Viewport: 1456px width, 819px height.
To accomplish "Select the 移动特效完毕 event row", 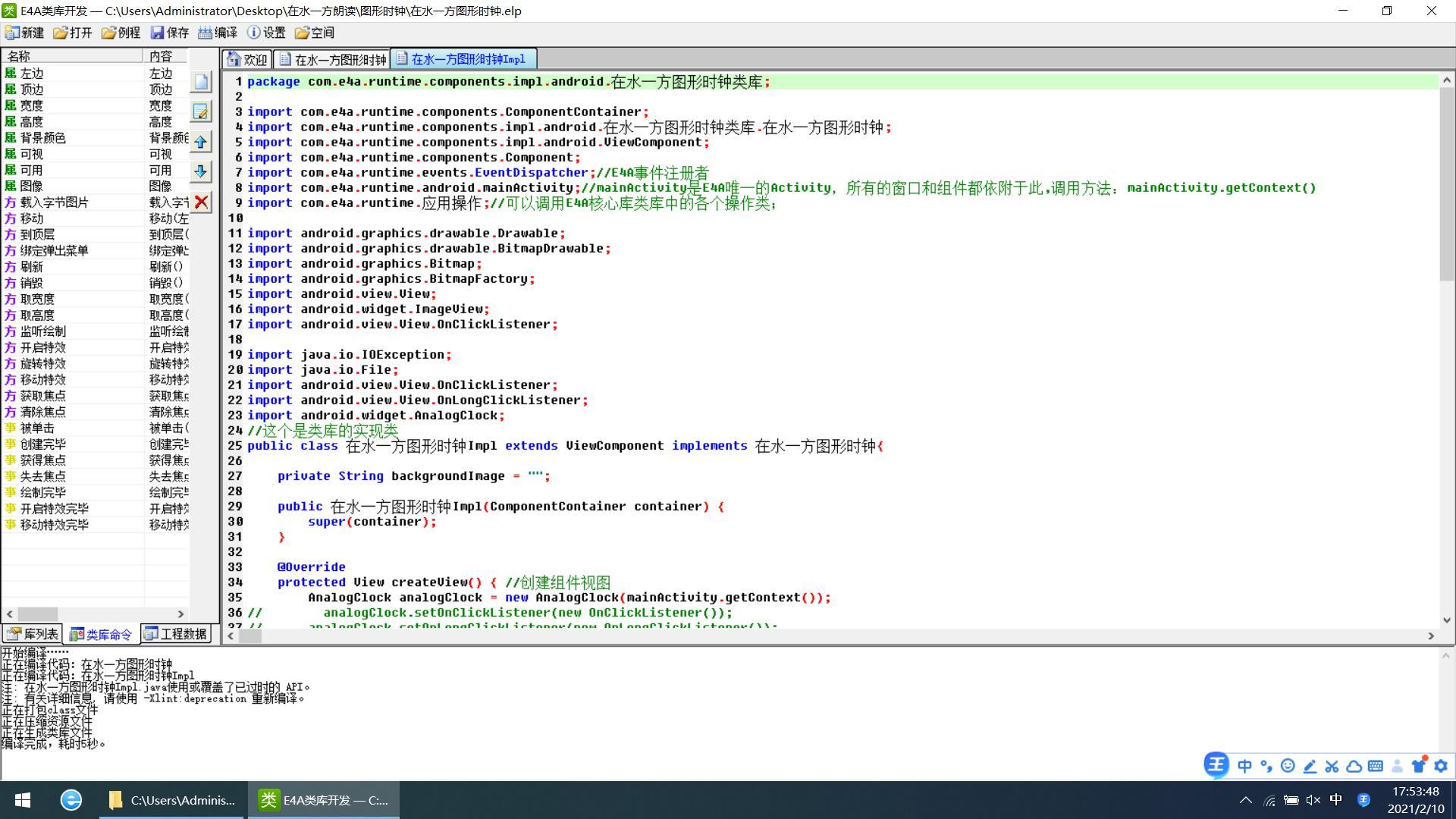I will click(x=95, y=525).
